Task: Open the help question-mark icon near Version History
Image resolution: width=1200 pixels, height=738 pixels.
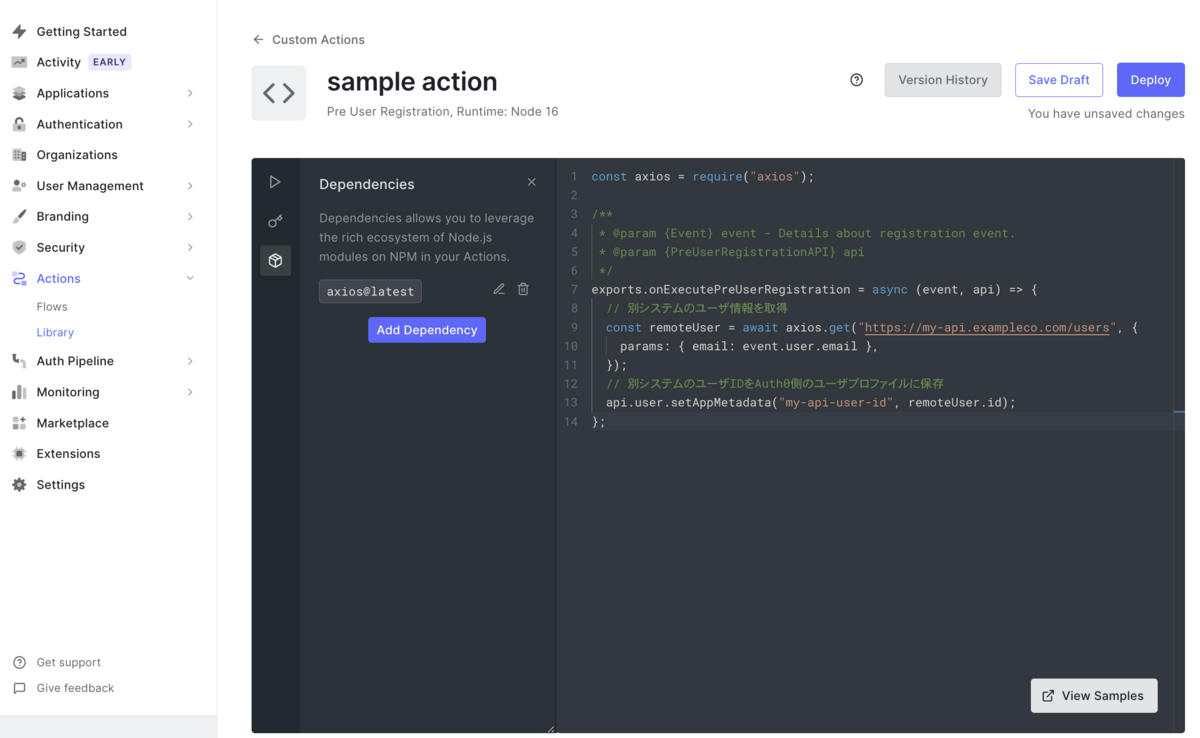Action: click(856, 79)
